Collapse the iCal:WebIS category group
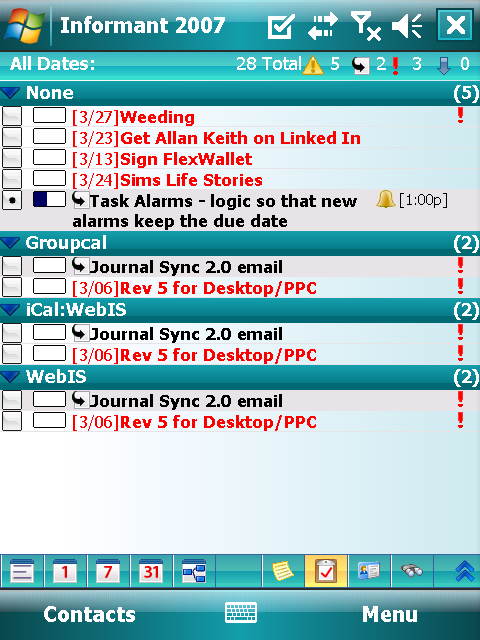 tap(10, 310)
